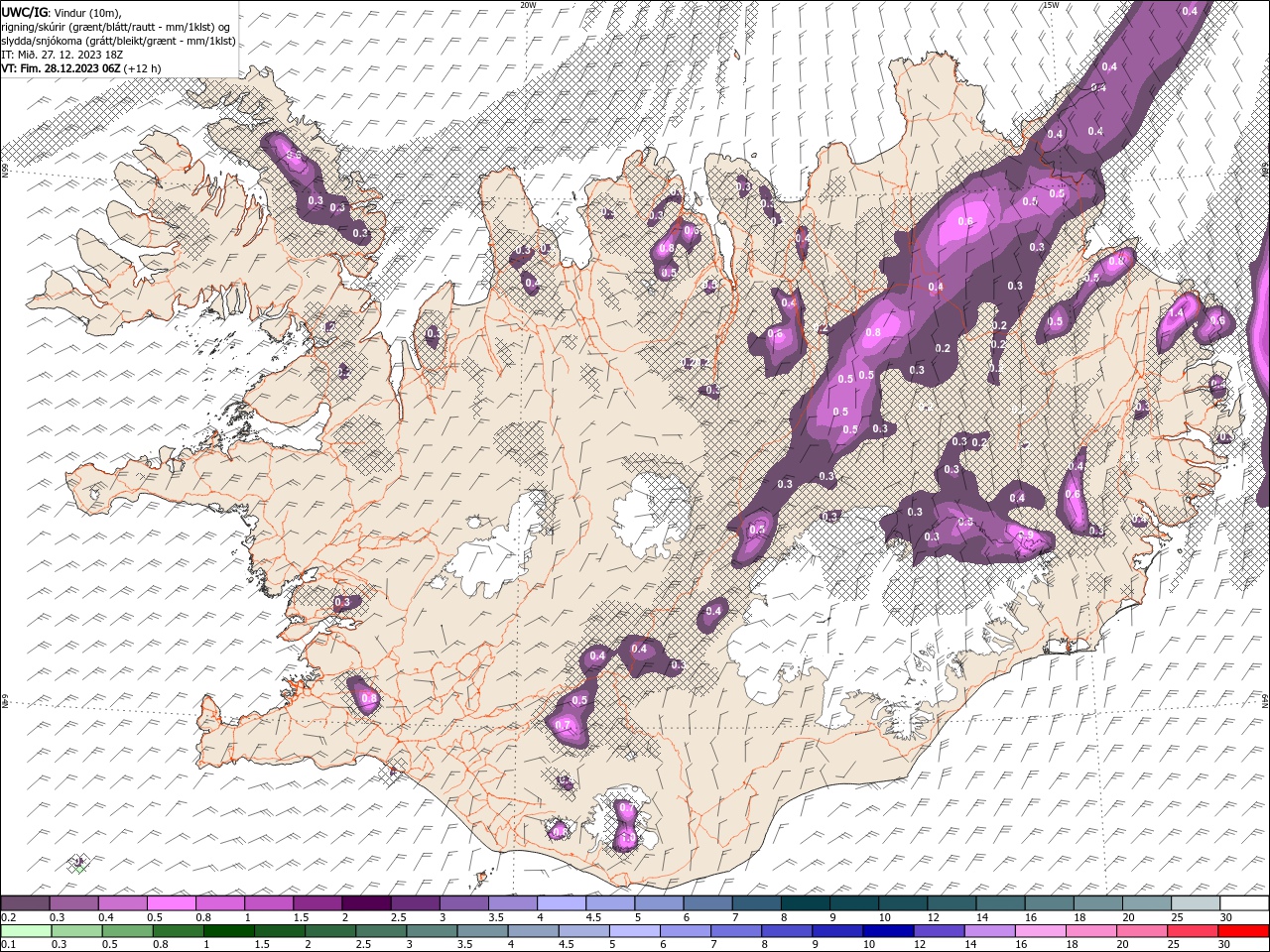The width and height of the screenshot is (1270, 952).
Task: Pick upper scale swatch between 3 and 3.5
Action: (463, 902)
